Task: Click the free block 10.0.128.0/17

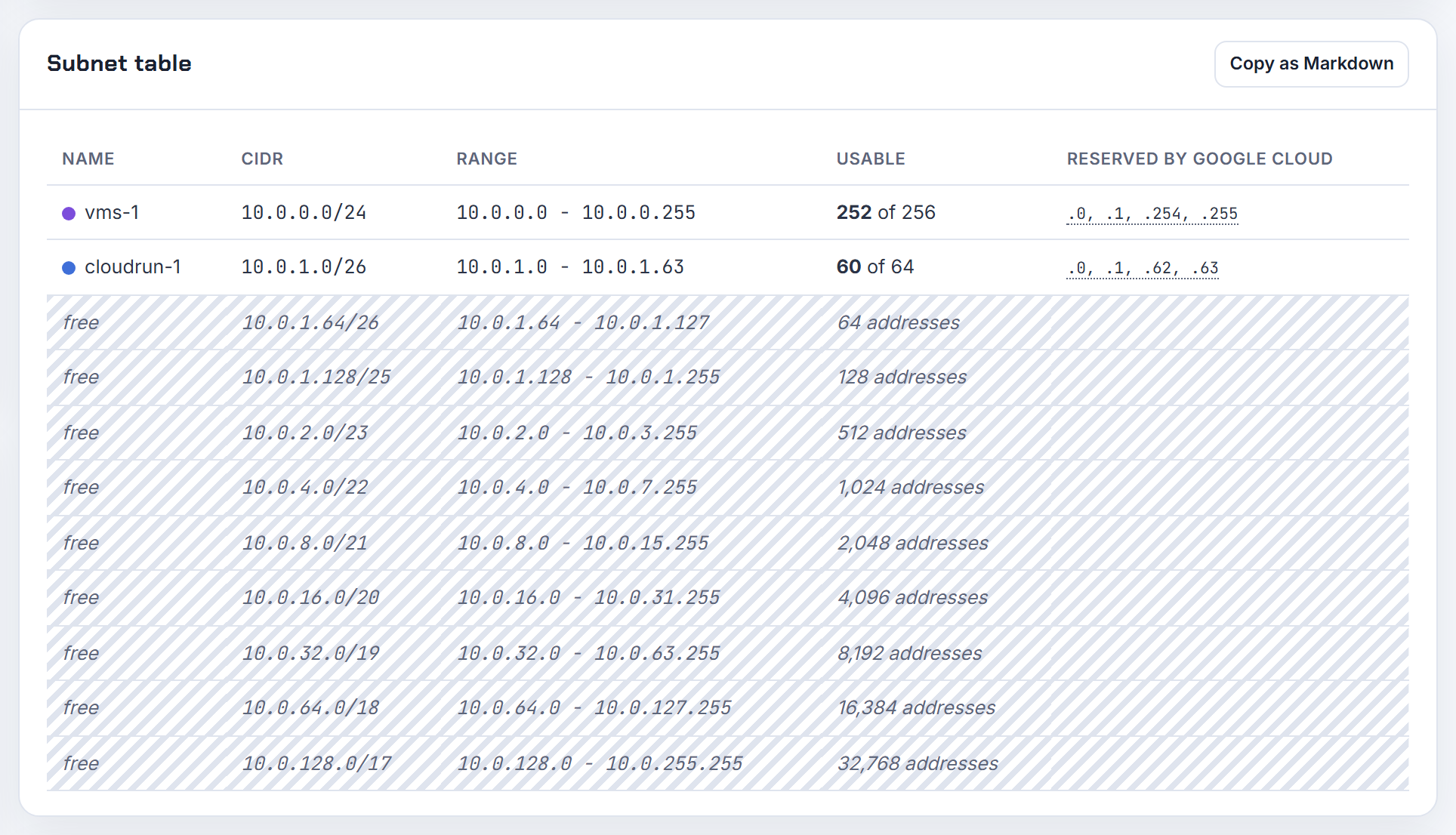Action: pyautogui.click(x=728, y=763)
